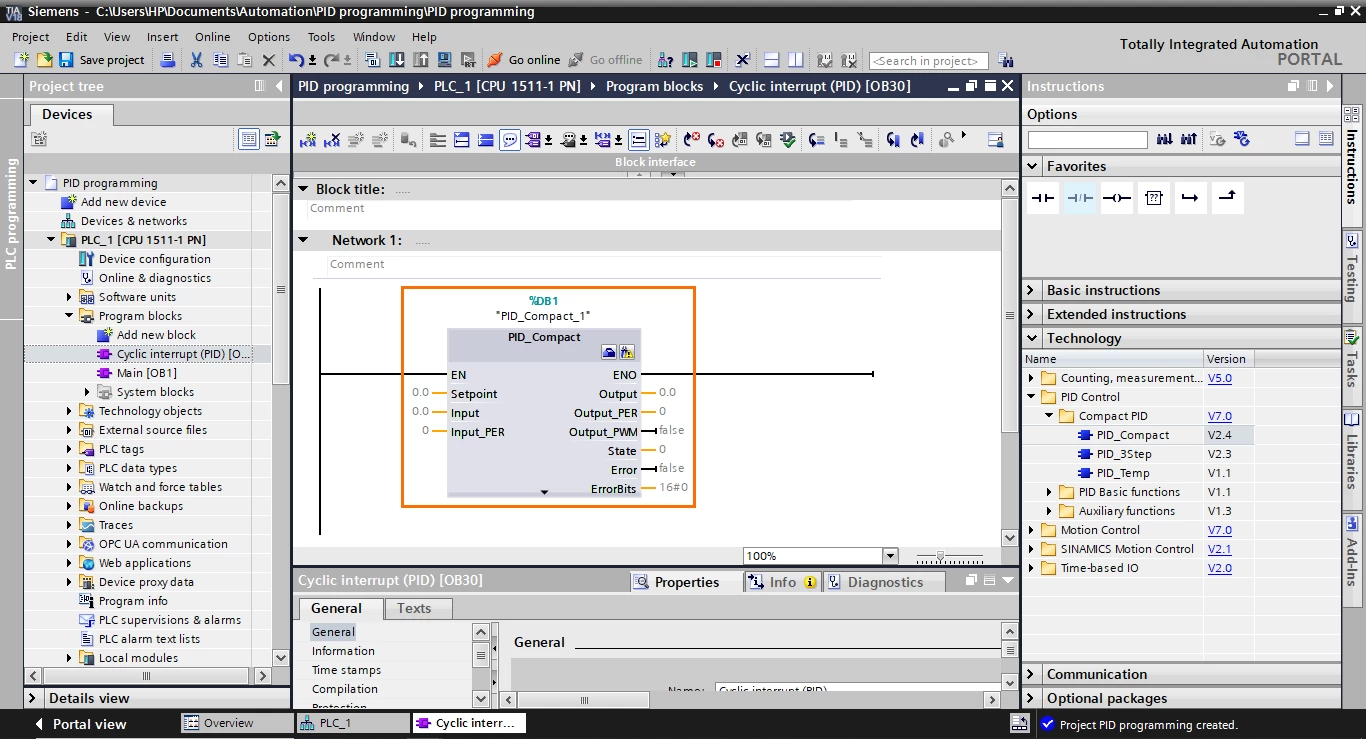This screenshot has height=739, width=1366.
Task: Open zoom level 100% dropdown
Action: pyautogui.click(x=890, y=556)
